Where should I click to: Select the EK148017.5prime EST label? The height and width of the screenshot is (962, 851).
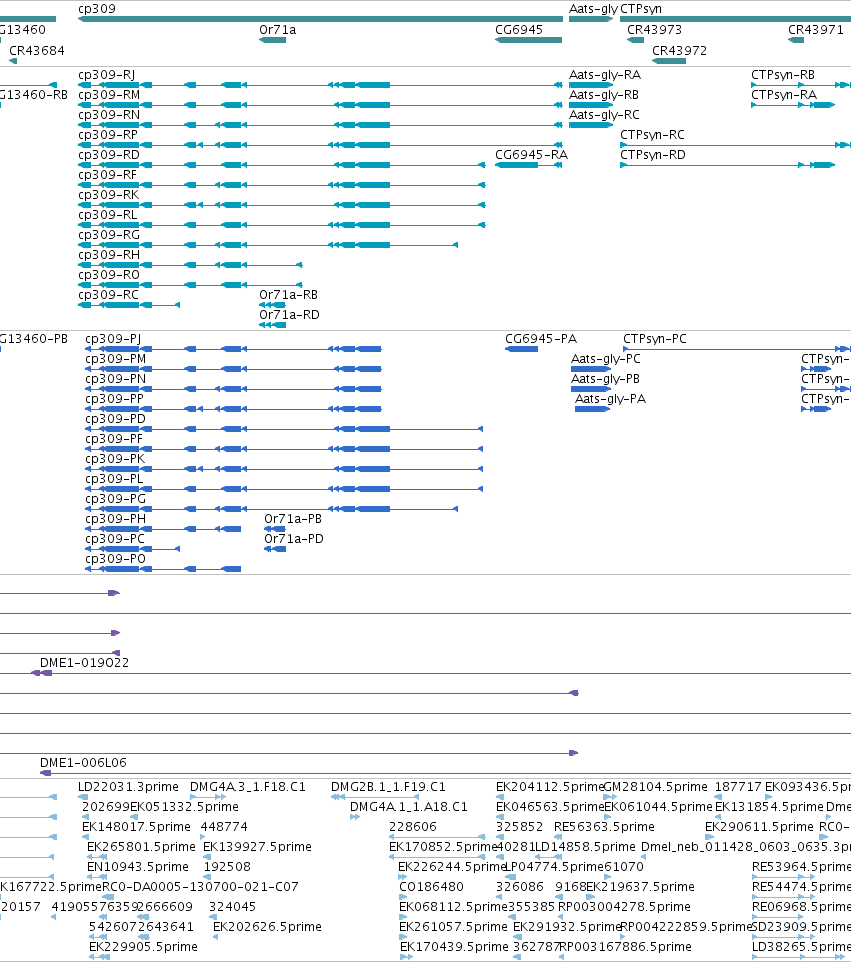136,827
